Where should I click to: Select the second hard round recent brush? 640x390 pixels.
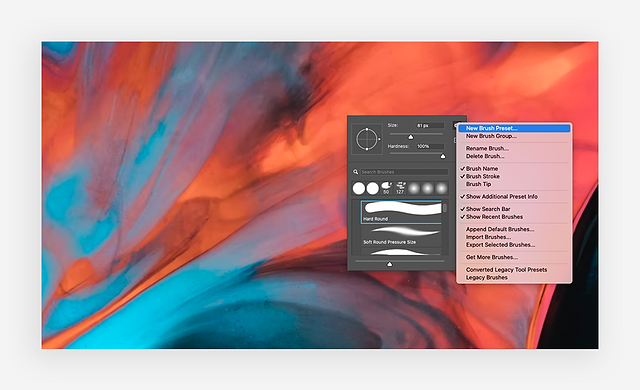point(372,188)
